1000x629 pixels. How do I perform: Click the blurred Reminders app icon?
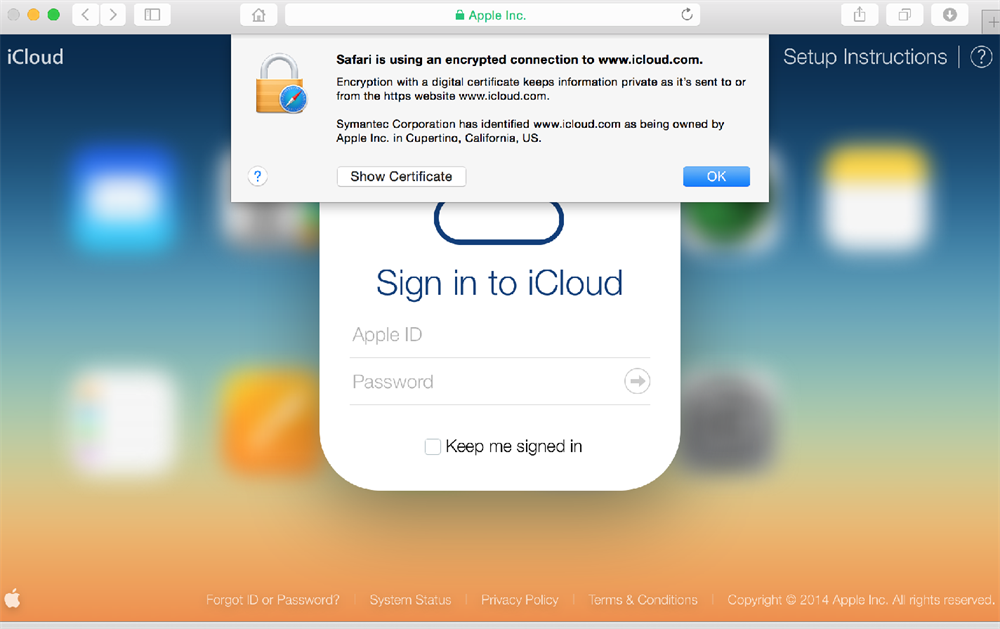pos(124,421)
